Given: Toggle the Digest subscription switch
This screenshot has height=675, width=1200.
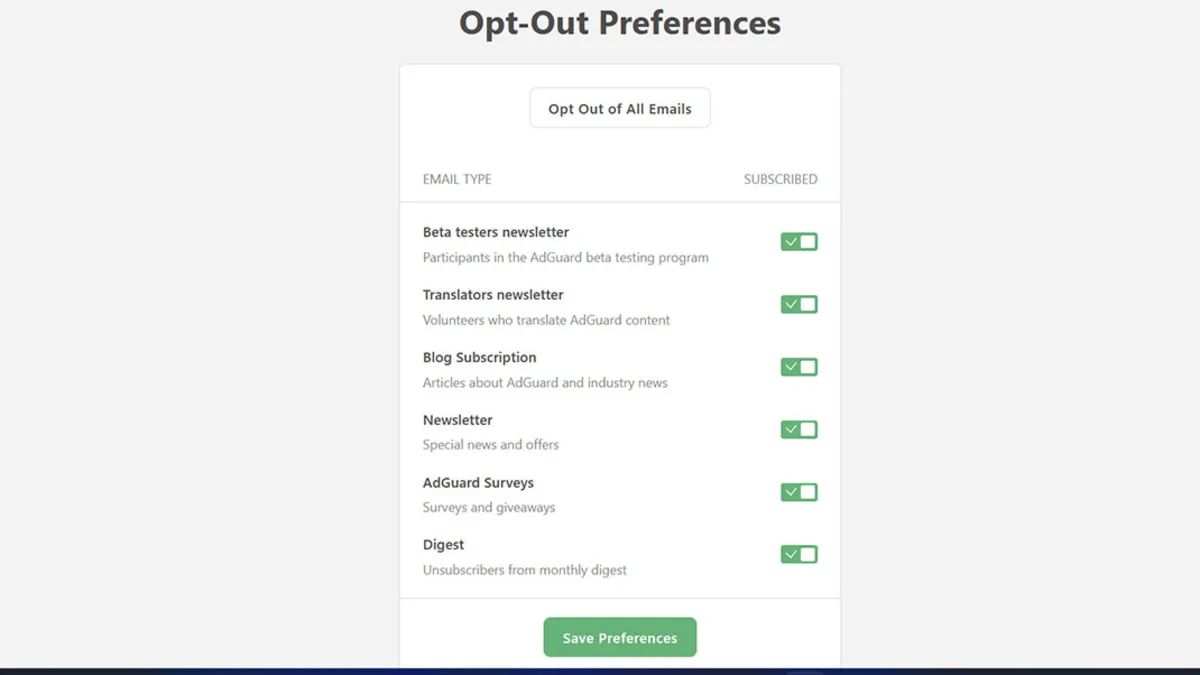Looking at the screenshot, I should 798,553.
